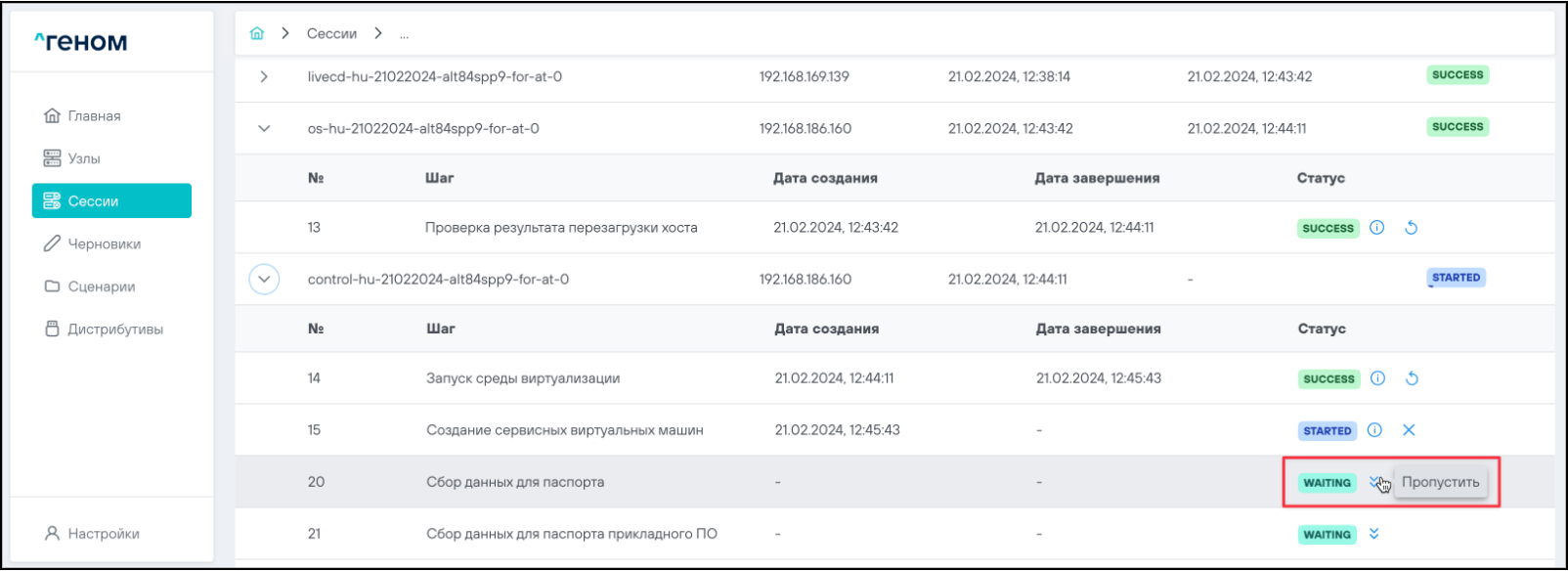Open Дистрибутивы page

tap(114, 329)
